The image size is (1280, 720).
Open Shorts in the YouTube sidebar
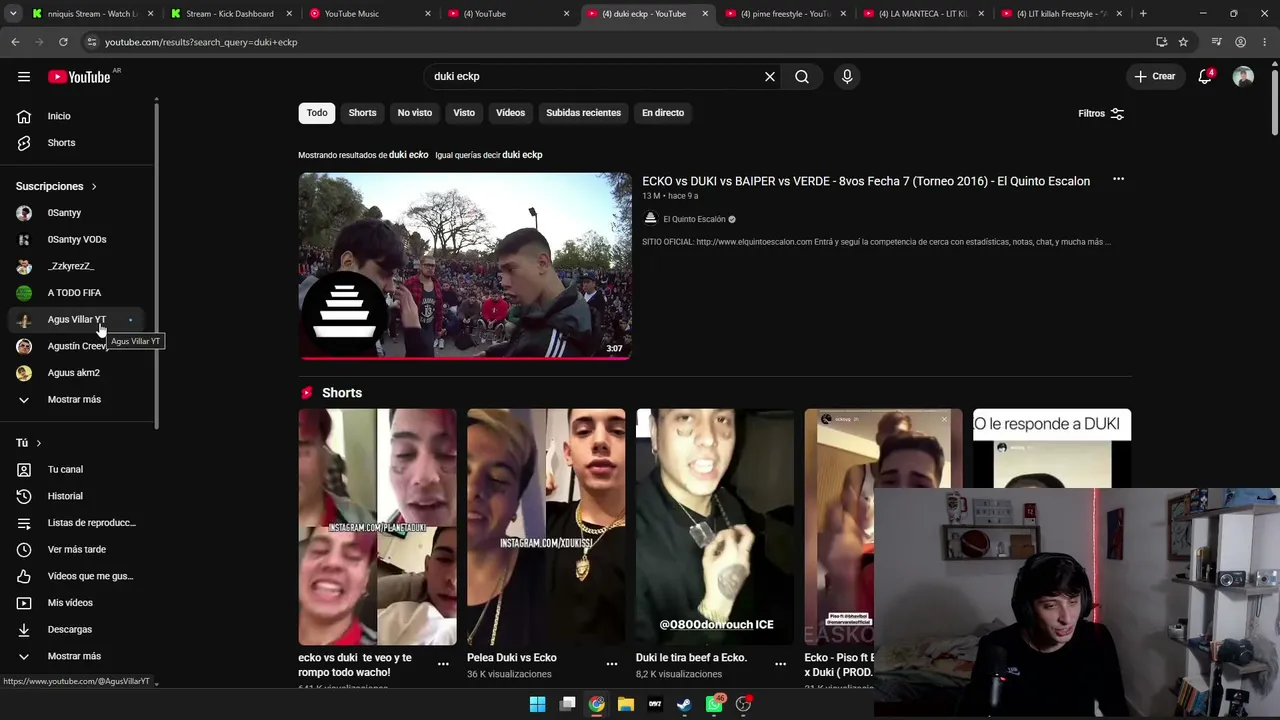click(x=78, y=143)
